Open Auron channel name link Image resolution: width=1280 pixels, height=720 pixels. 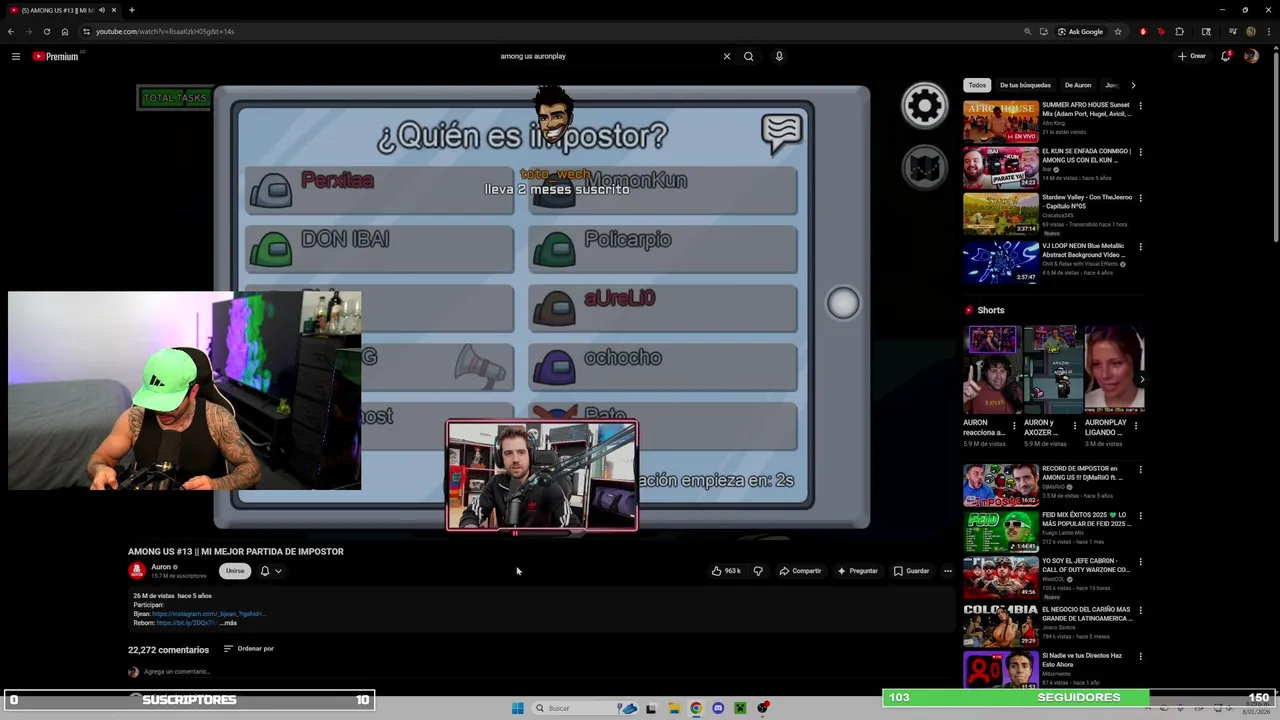(x=161, y=567)
